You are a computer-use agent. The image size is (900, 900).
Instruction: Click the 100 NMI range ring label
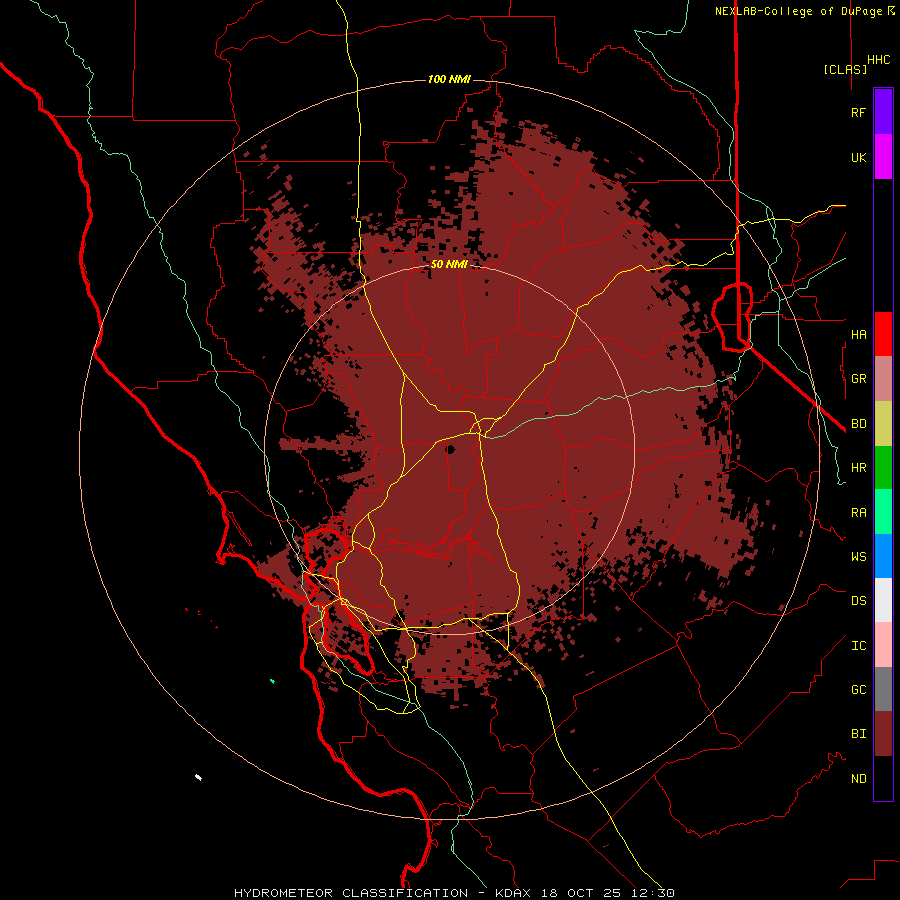click(449, 79)
